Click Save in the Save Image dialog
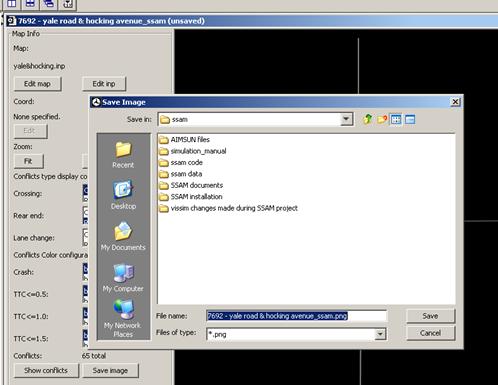This screenshot has height=385, width=498. [430, 316]
